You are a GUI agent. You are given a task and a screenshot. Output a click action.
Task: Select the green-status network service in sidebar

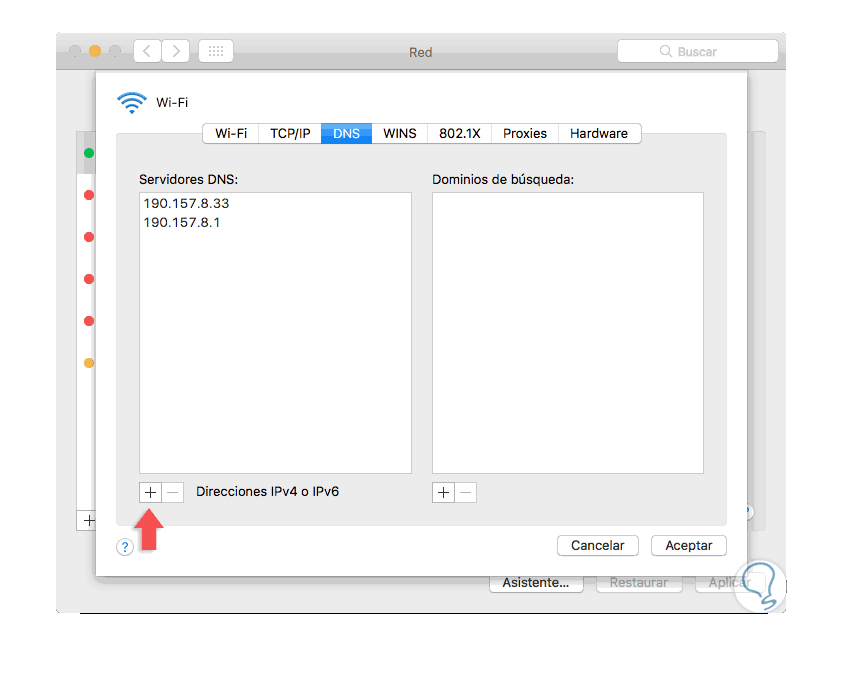(x=86, y=153)
